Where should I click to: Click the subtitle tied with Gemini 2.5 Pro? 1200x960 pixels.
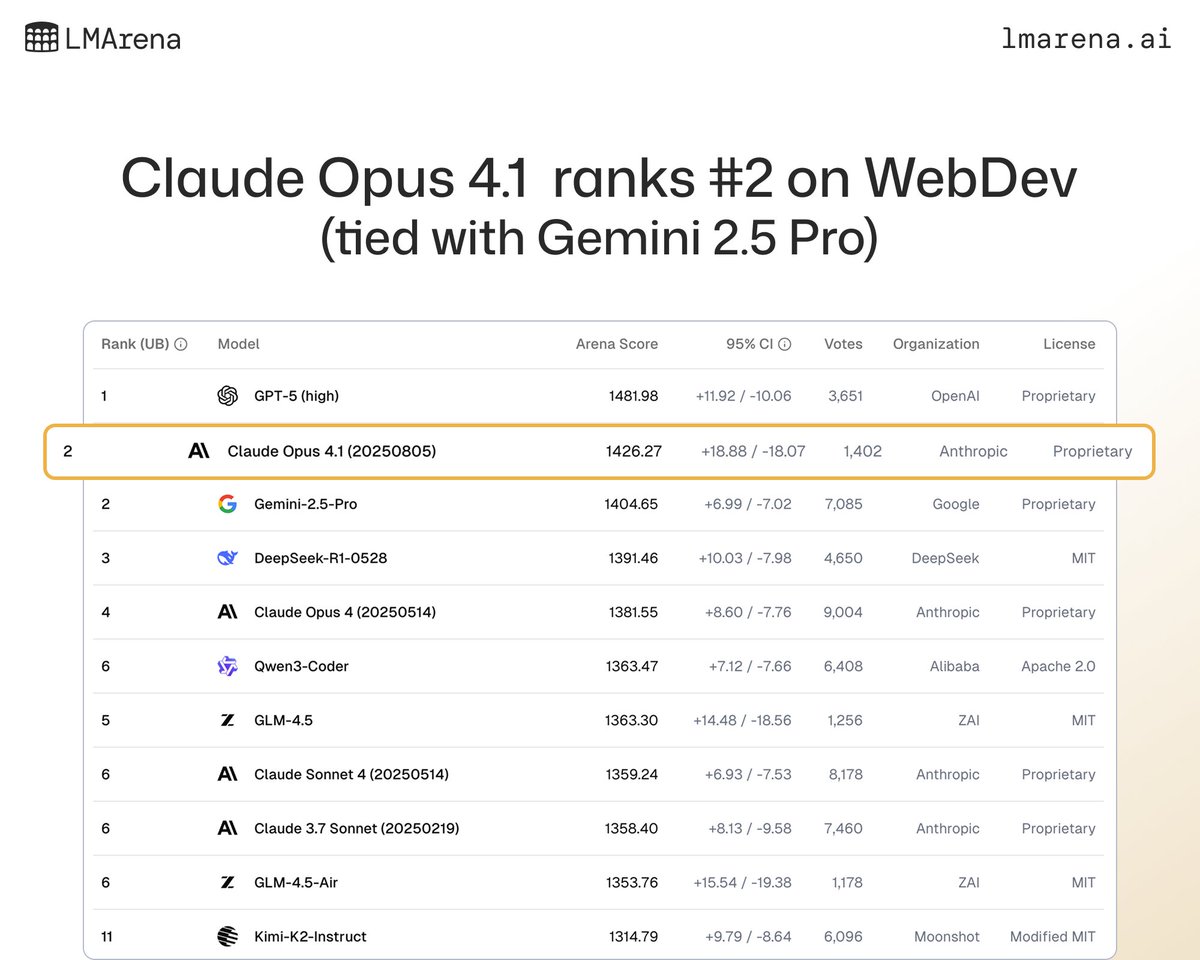point(599,241)
